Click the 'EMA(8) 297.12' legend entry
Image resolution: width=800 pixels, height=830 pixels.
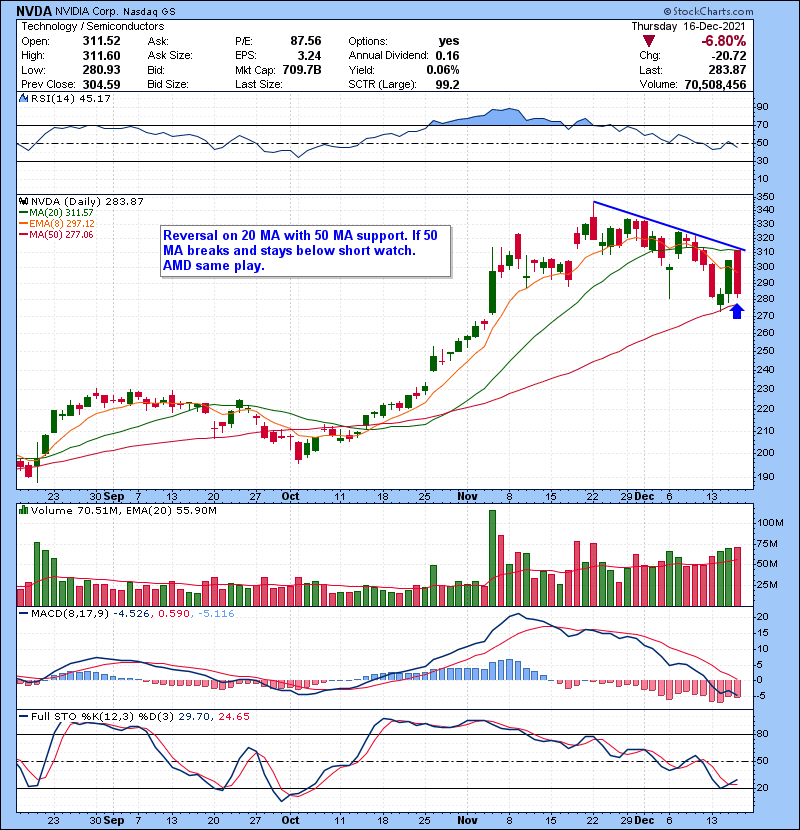(61, 224)
